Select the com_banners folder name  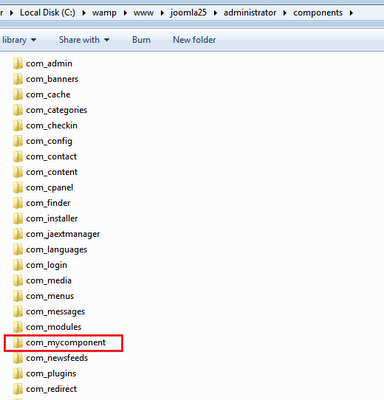click(52, 79)
